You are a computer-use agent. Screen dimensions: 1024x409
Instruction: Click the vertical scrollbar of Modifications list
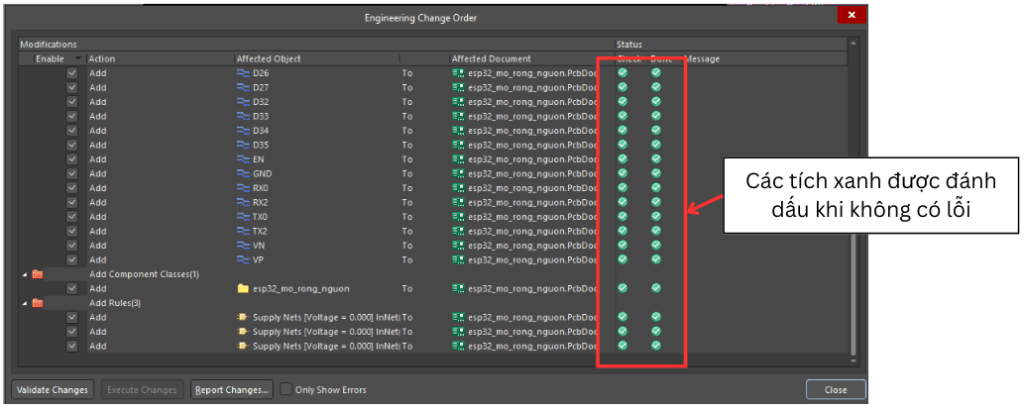[x=852, y=200]
